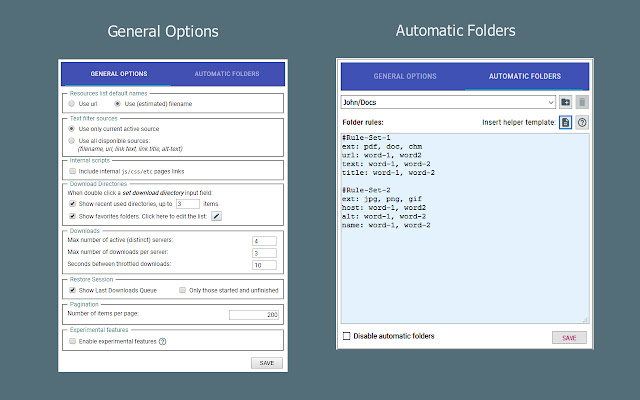Click seconds between throttled downloads field
The image size is (640, 400).
click(264, 265)
